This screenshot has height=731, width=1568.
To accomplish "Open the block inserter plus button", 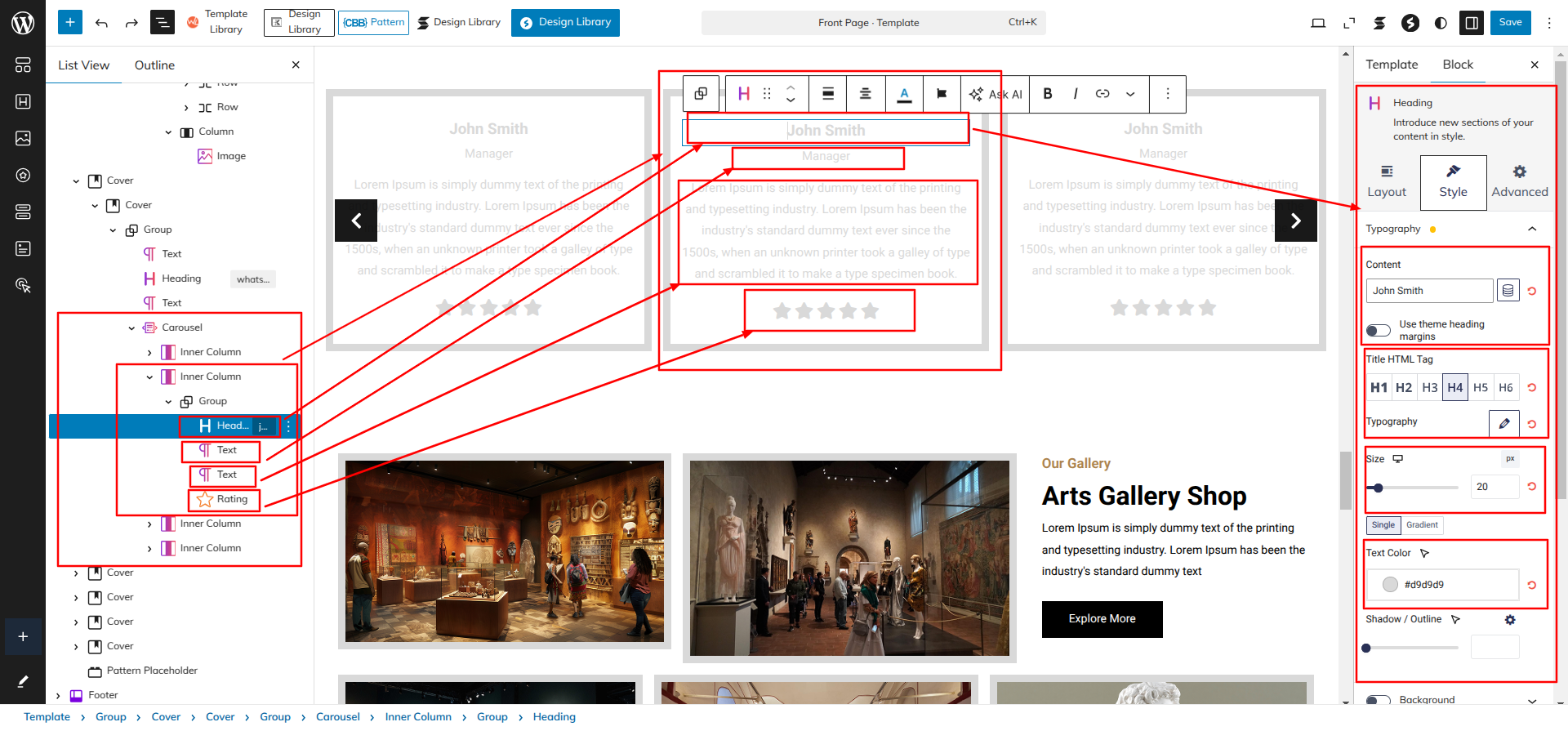I will (x=70, y=23).
